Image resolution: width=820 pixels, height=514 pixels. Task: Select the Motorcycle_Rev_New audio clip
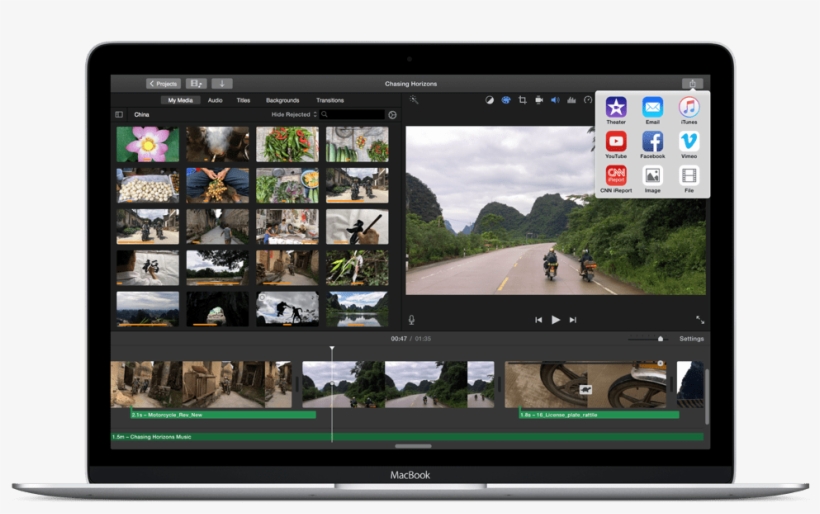(223, 415)
